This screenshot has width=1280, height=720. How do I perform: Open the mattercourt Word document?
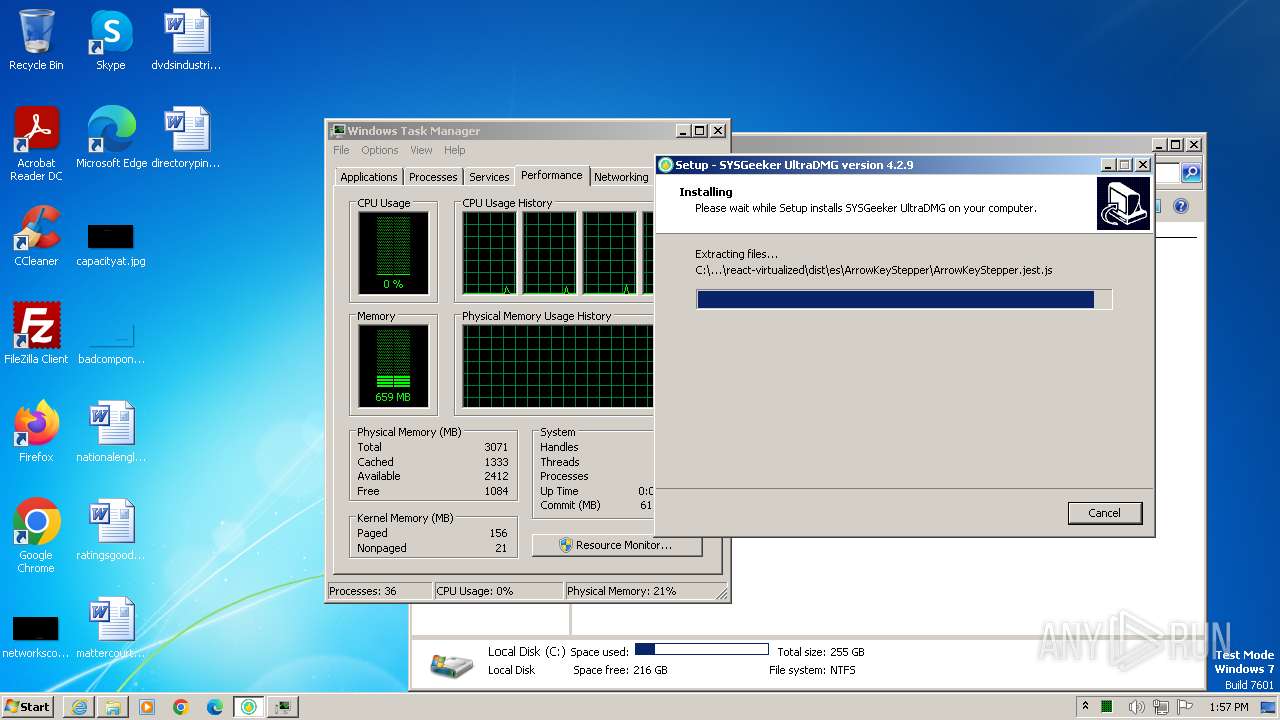(111, 627)
